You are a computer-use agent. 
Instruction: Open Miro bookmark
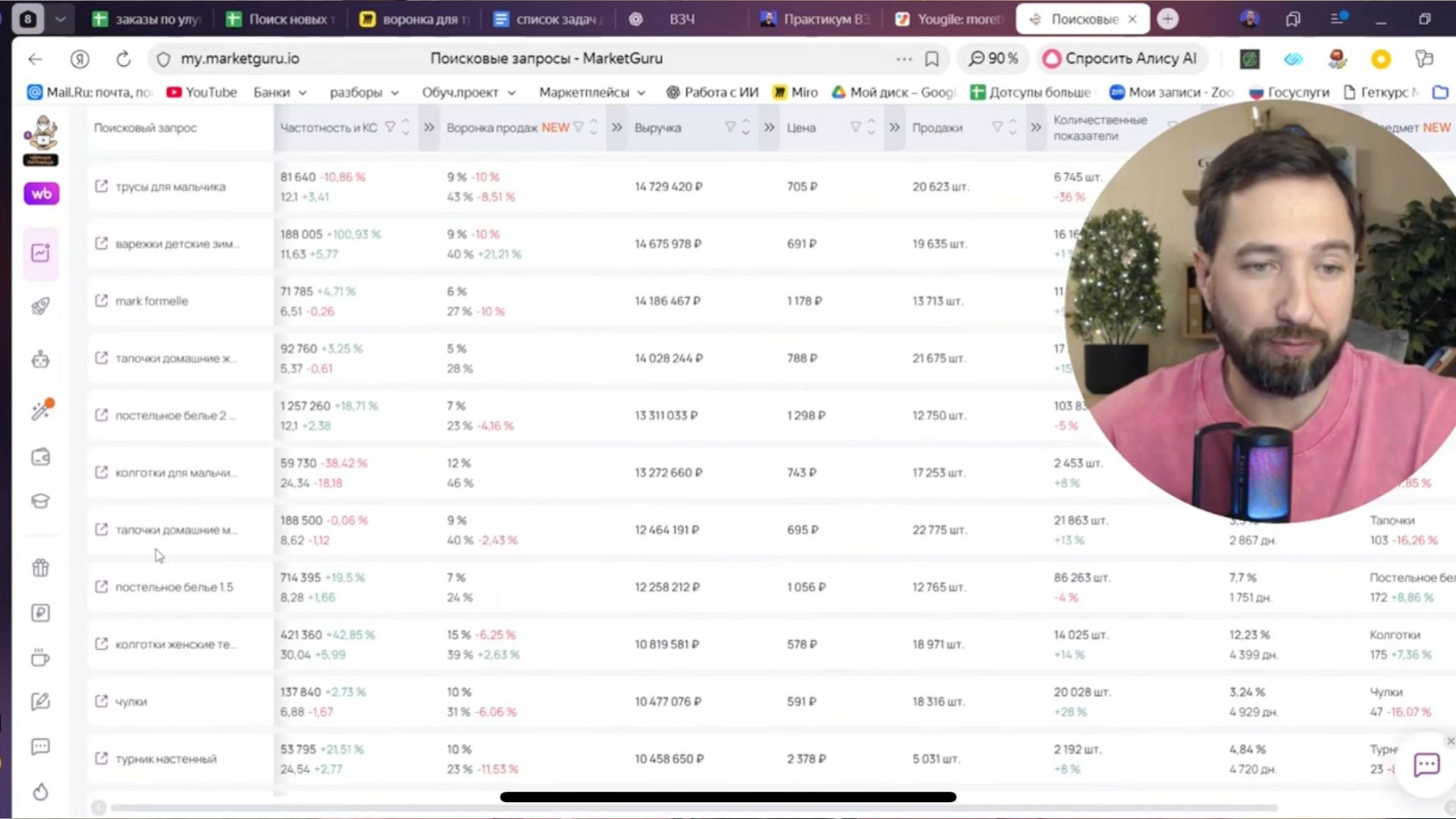point(795,92)
